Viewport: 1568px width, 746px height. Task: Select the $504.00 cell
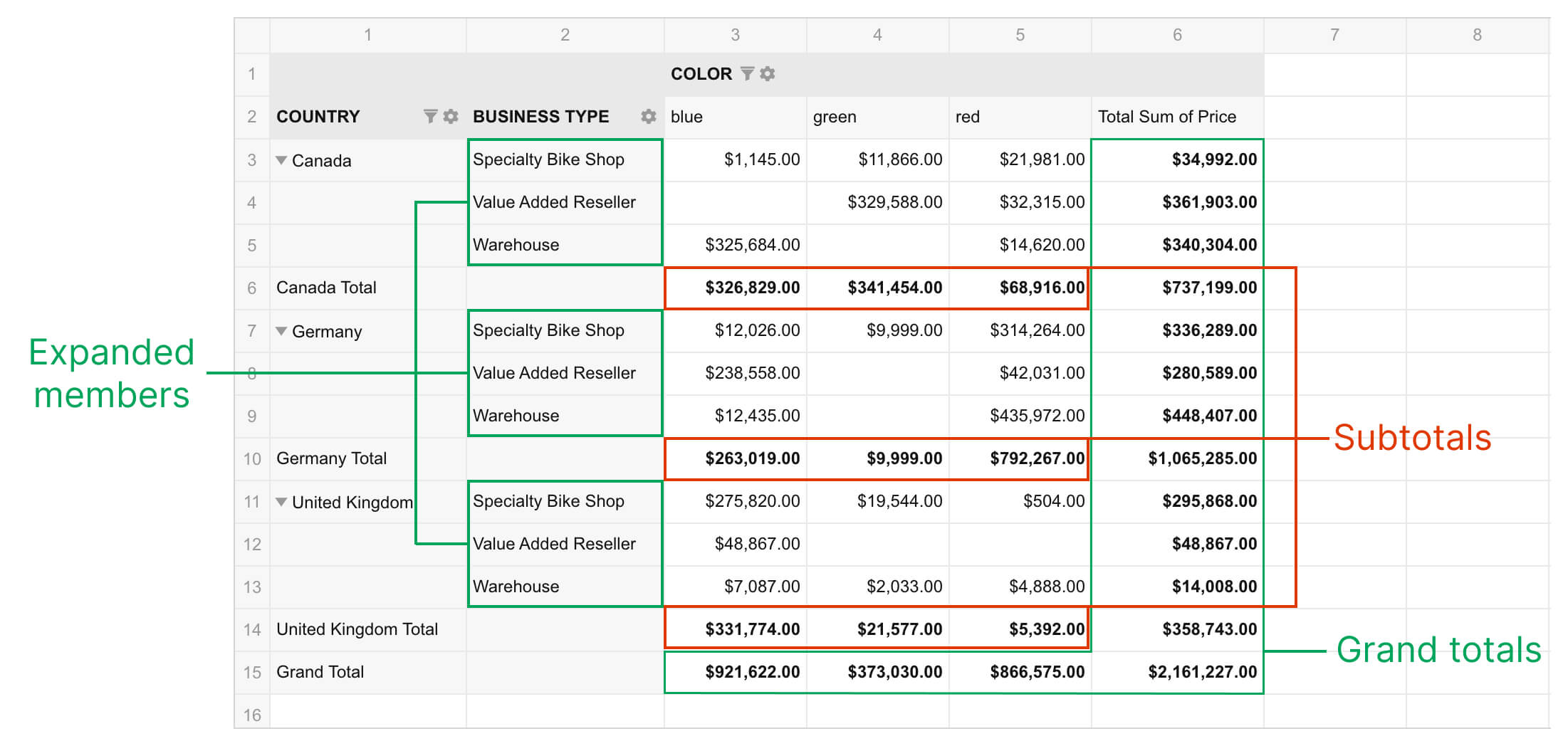point(1020,502)
